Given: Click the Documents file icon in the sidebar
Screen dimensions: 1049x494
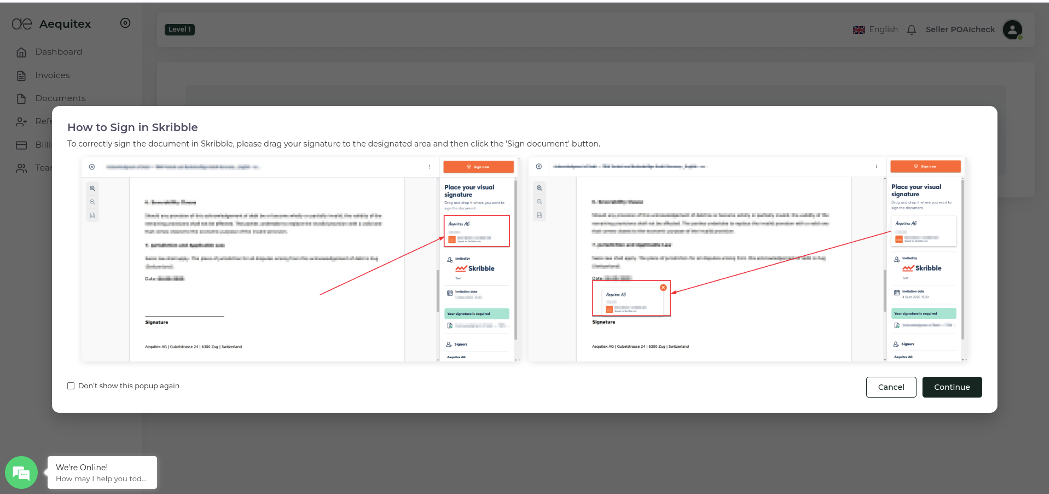Looking at the screenshot, I should [21, 98].
